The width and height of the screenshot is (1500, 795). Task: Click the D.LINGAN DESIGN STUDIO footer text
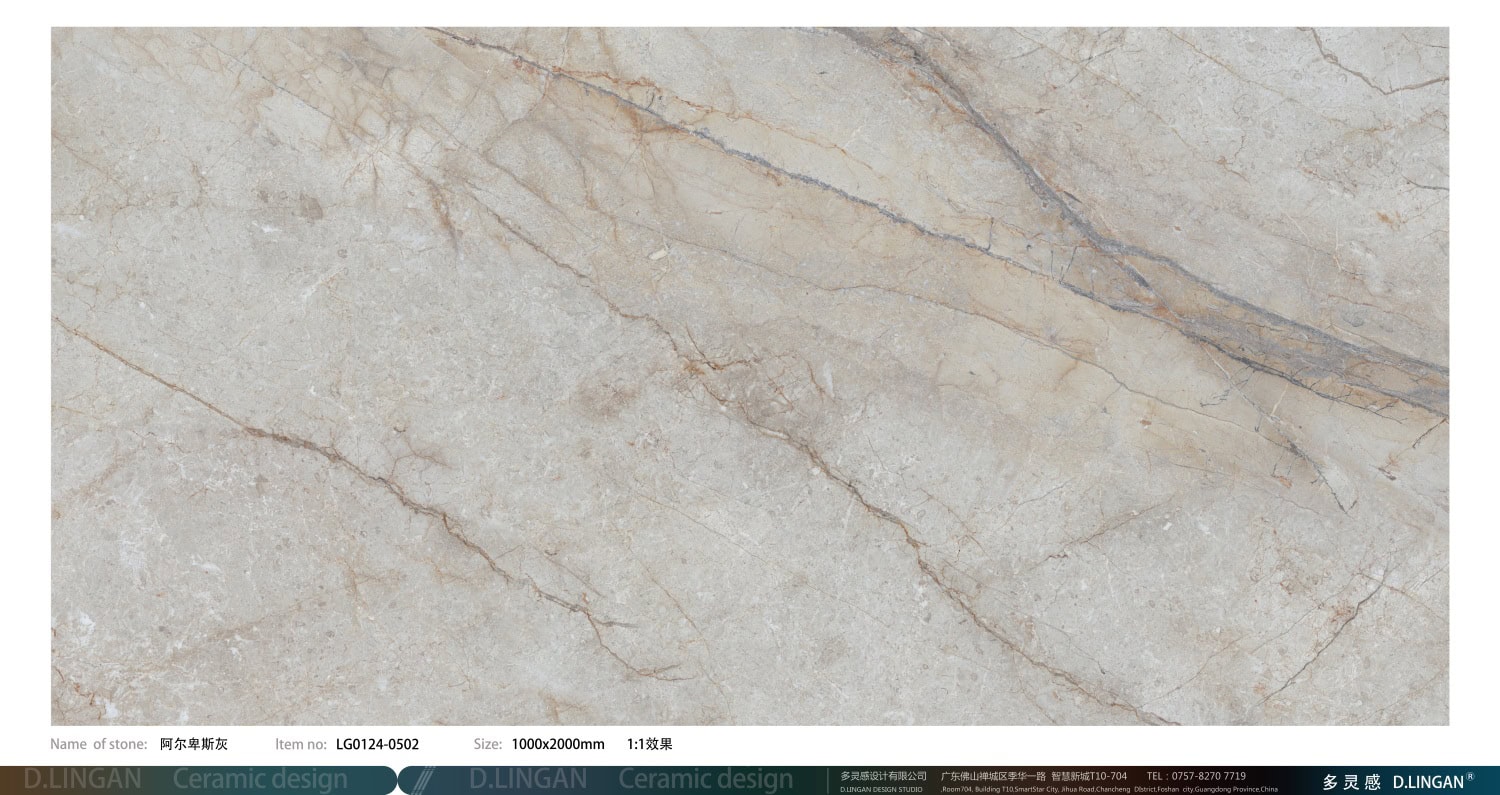click(x=881, y=790)
